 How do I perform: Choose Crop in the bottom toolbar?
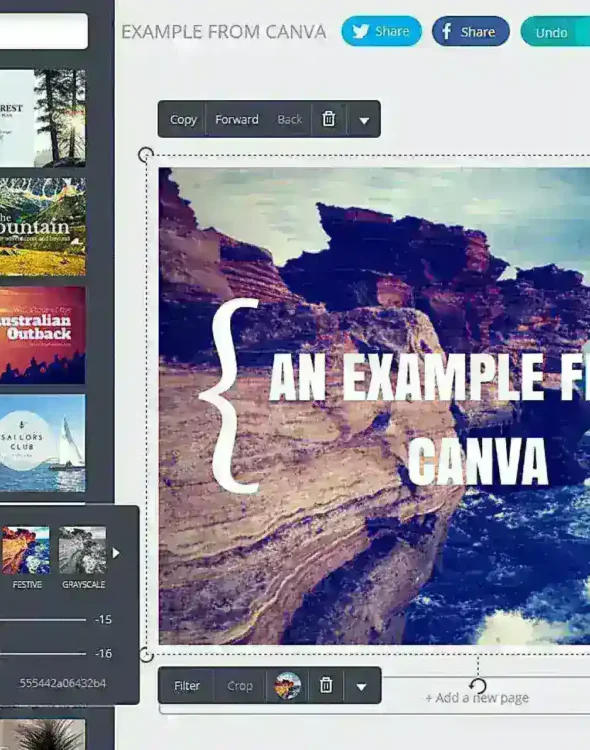(x=240, y=685)
